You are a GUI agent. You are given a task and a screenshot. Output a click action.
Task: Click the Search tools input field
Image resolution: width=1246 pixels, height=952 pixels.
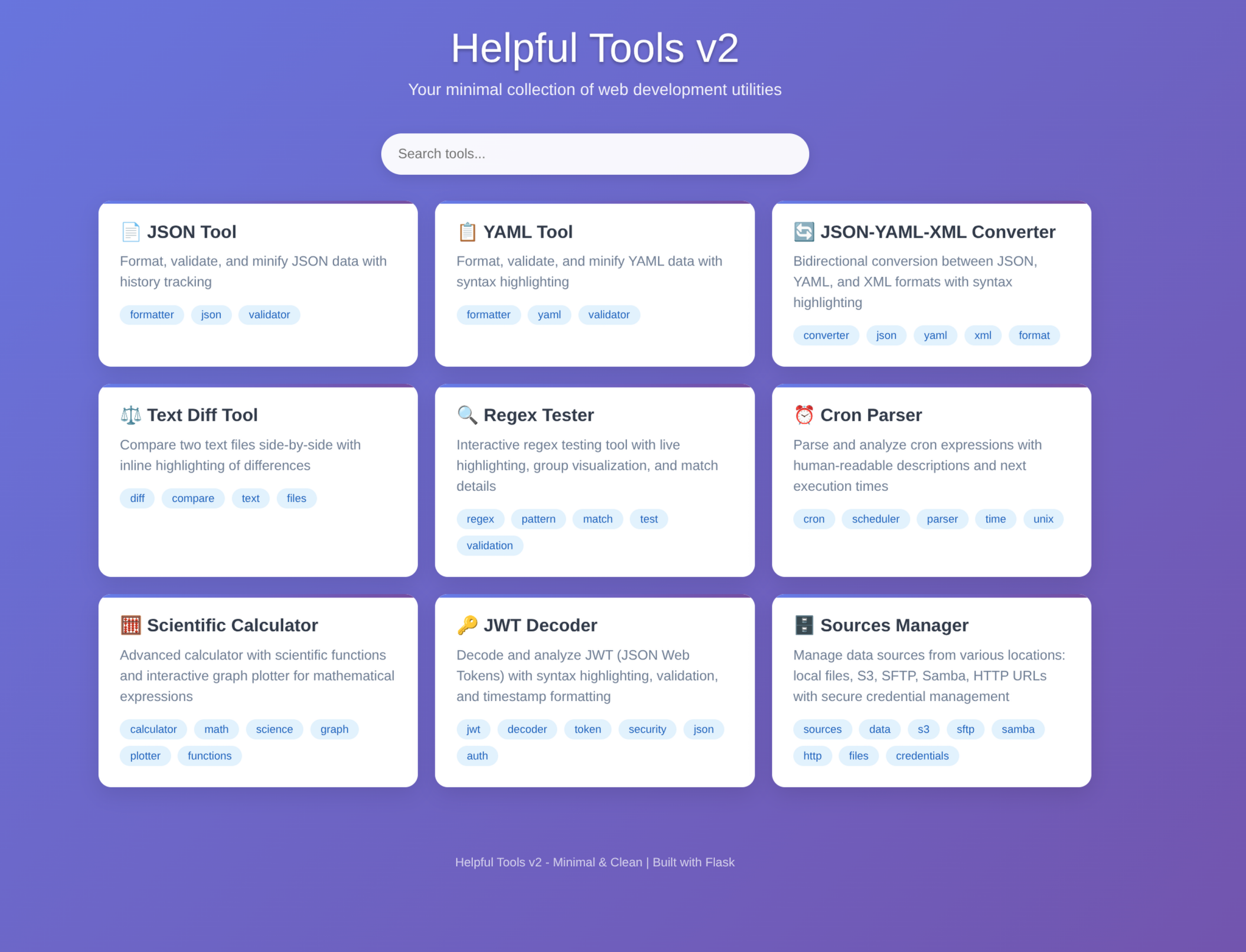click(595, 154)
